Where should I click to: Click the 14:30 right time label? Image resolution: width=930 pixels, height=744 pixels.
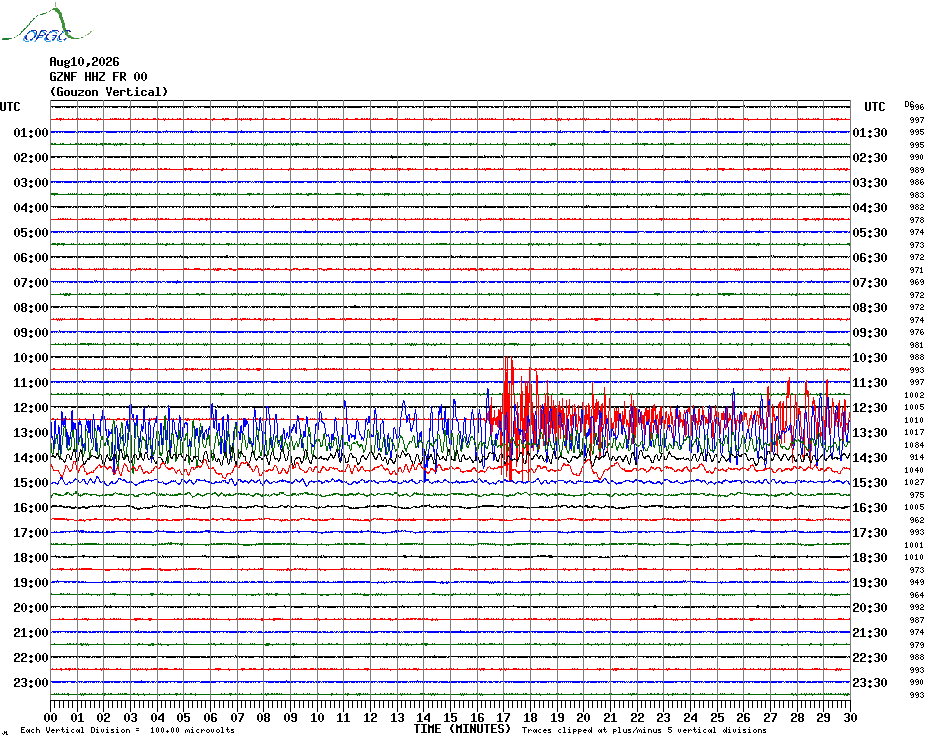pos(870,457)
